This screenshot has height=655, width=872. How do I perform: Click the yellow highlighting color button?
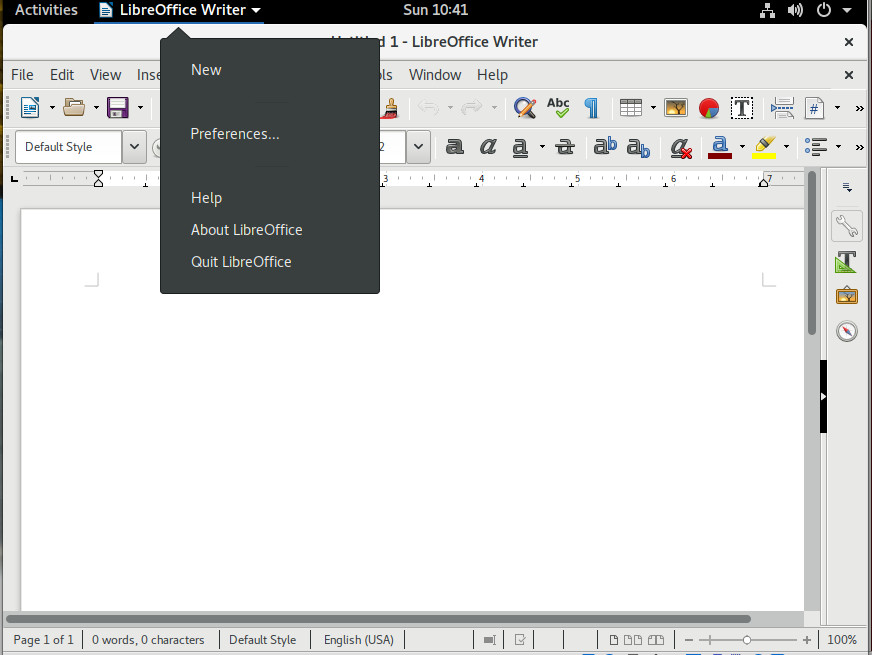coord(764,147)
